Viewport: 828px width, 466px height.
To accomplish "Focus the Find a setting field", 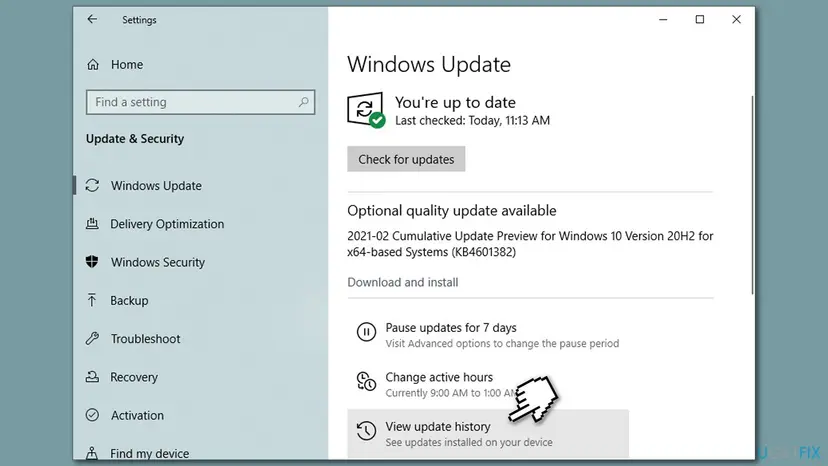I will coord(200,102).
